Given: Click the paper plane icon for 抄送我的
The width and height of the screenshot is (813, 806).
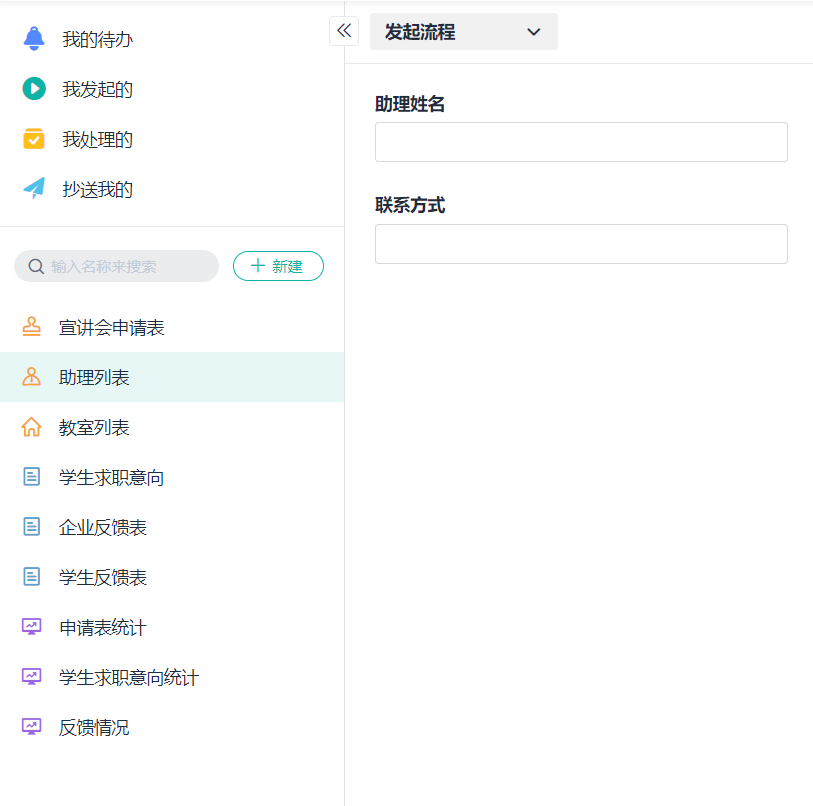Looking at the screenshot, I should (34, 189).
